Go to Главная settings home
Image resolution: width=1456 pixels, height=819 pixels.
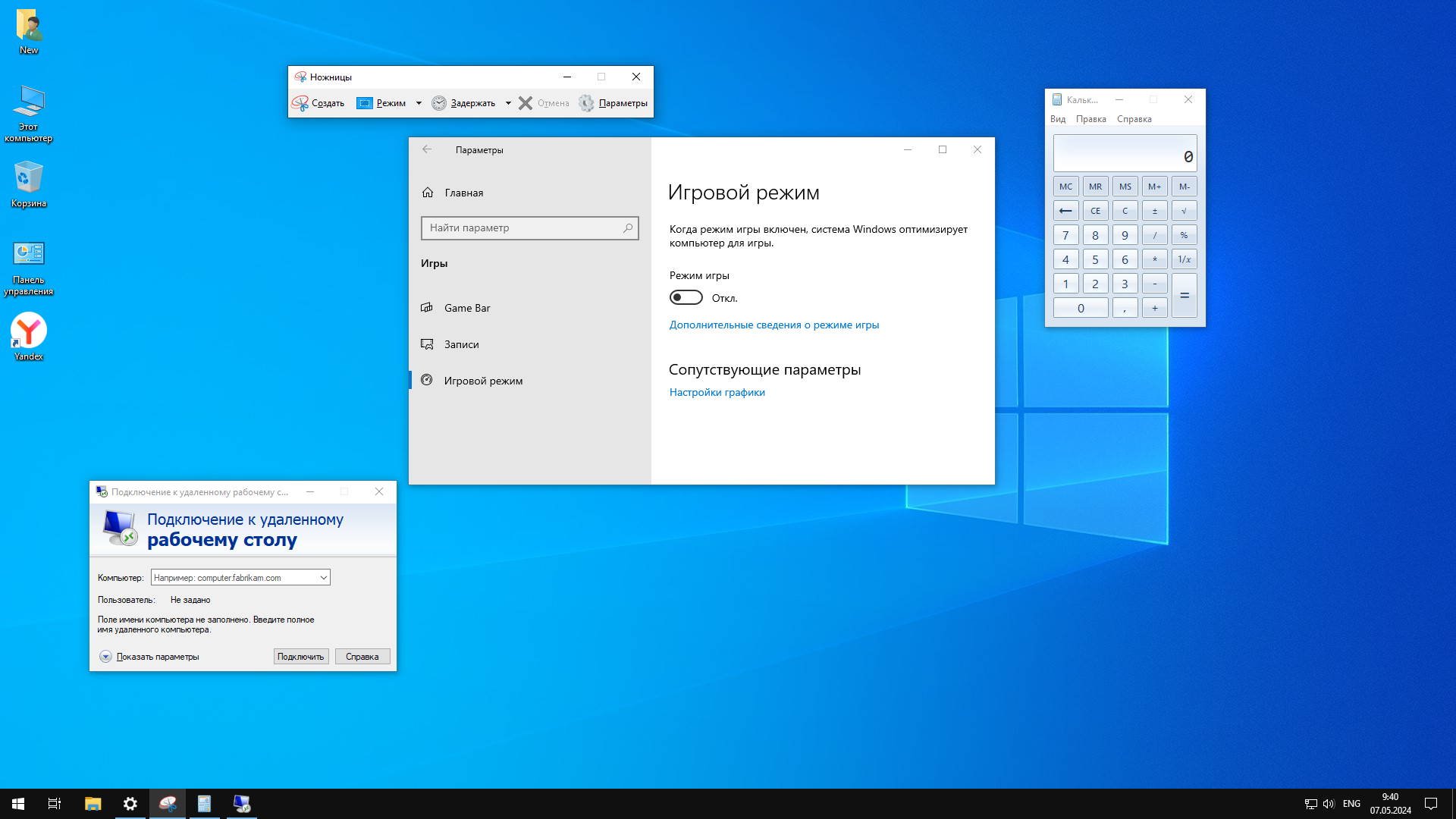463,193
